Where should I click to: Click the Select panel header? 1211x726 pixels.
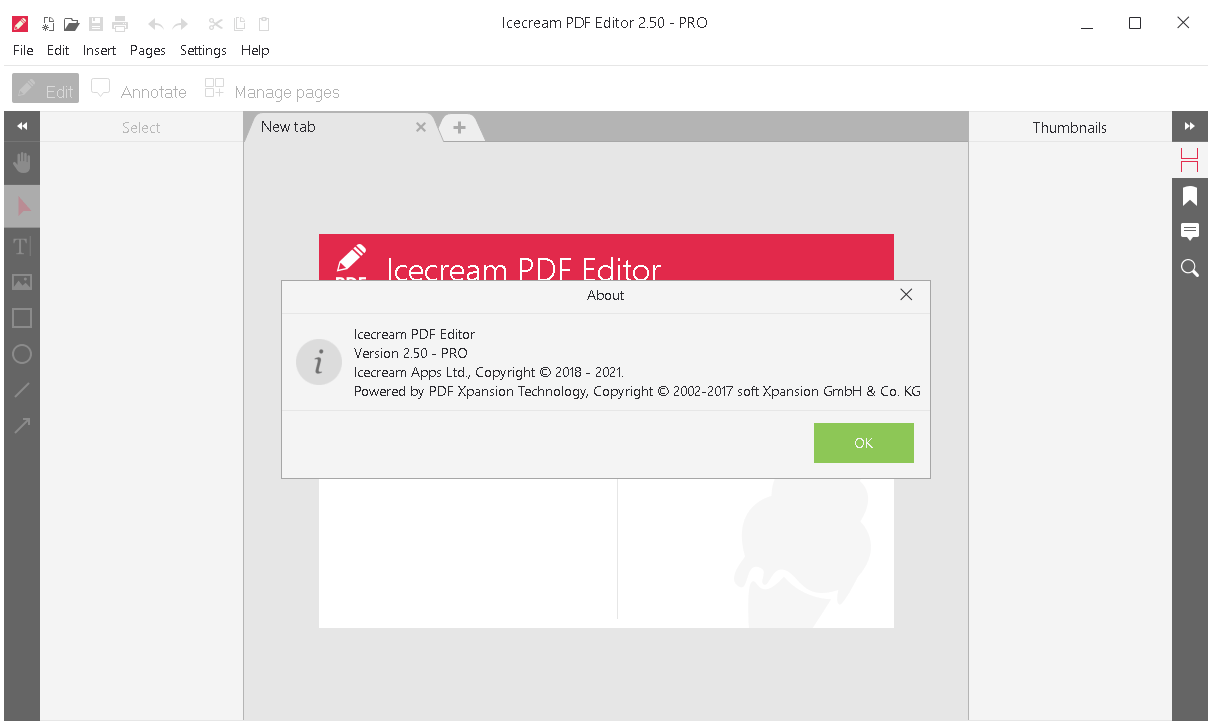point(141,127)
